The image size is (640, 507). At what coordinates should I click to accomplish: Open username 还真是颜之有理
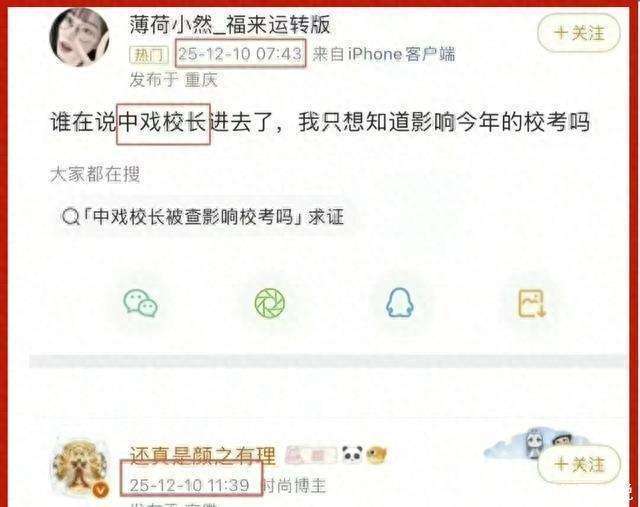[x=203, y=455]
